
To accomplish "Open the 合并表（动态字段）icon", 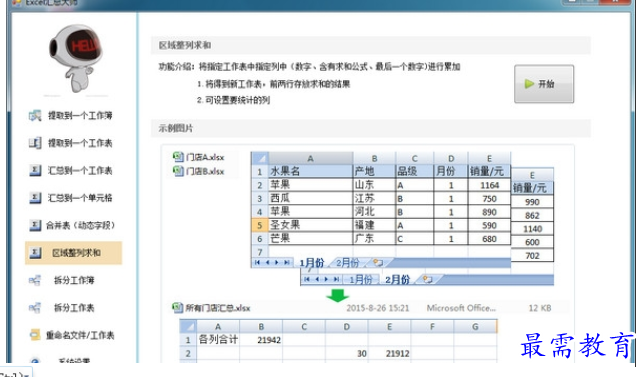I will 35,225.
